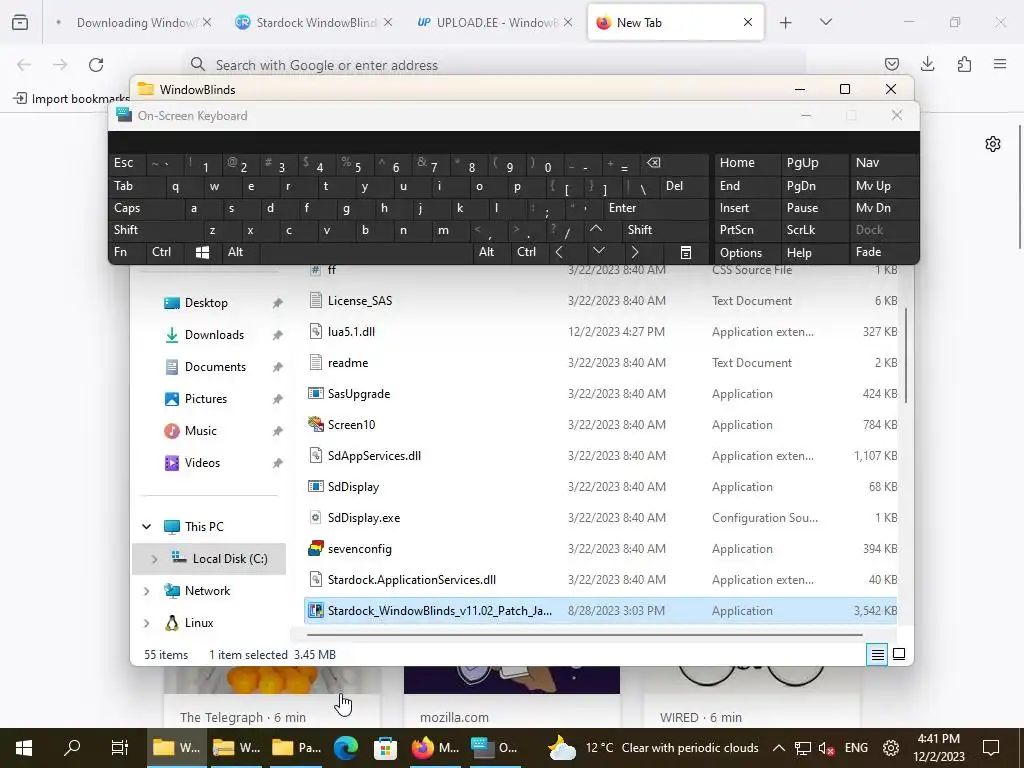Click the Firefox address search field
This screenshot has width=1024, height=768.
[494, 65]
